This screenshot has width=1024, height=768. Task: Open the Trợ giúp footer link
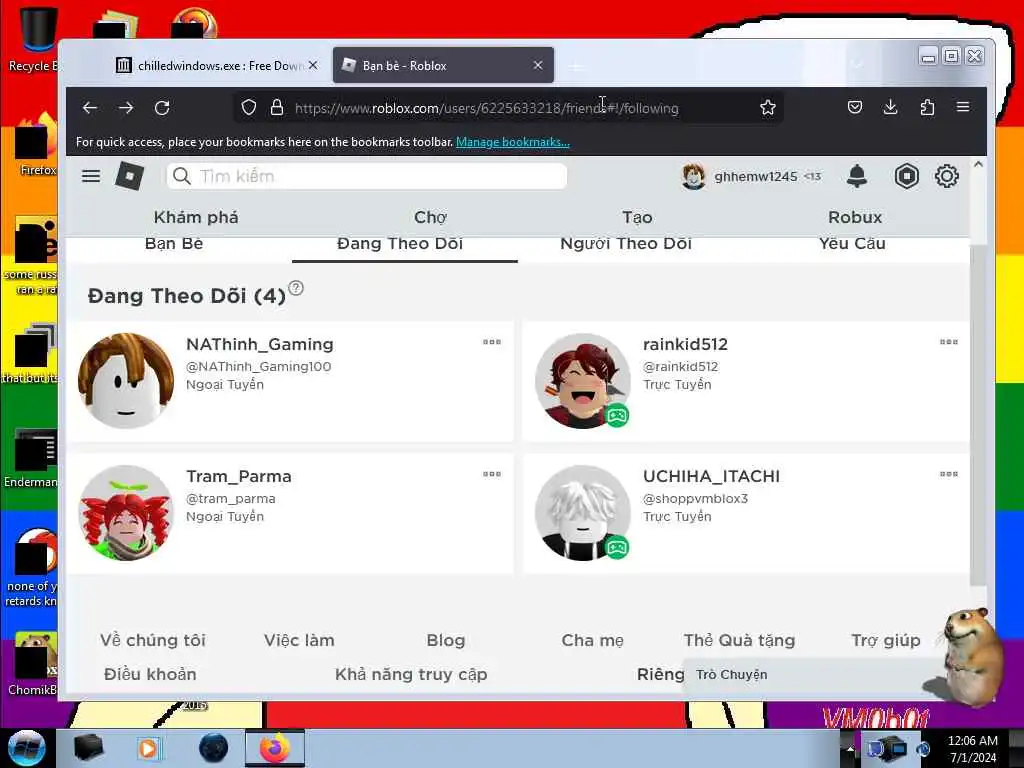(x=886, y=641)
